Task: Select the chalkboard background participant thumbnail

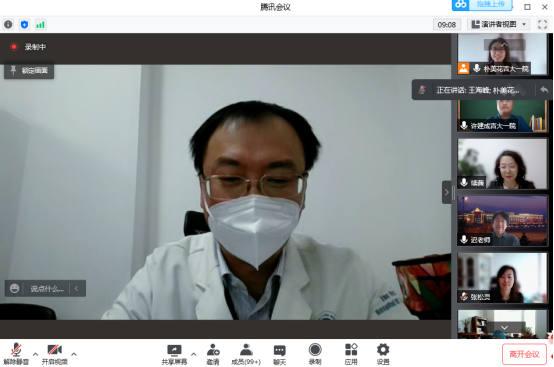Action: 502,116
